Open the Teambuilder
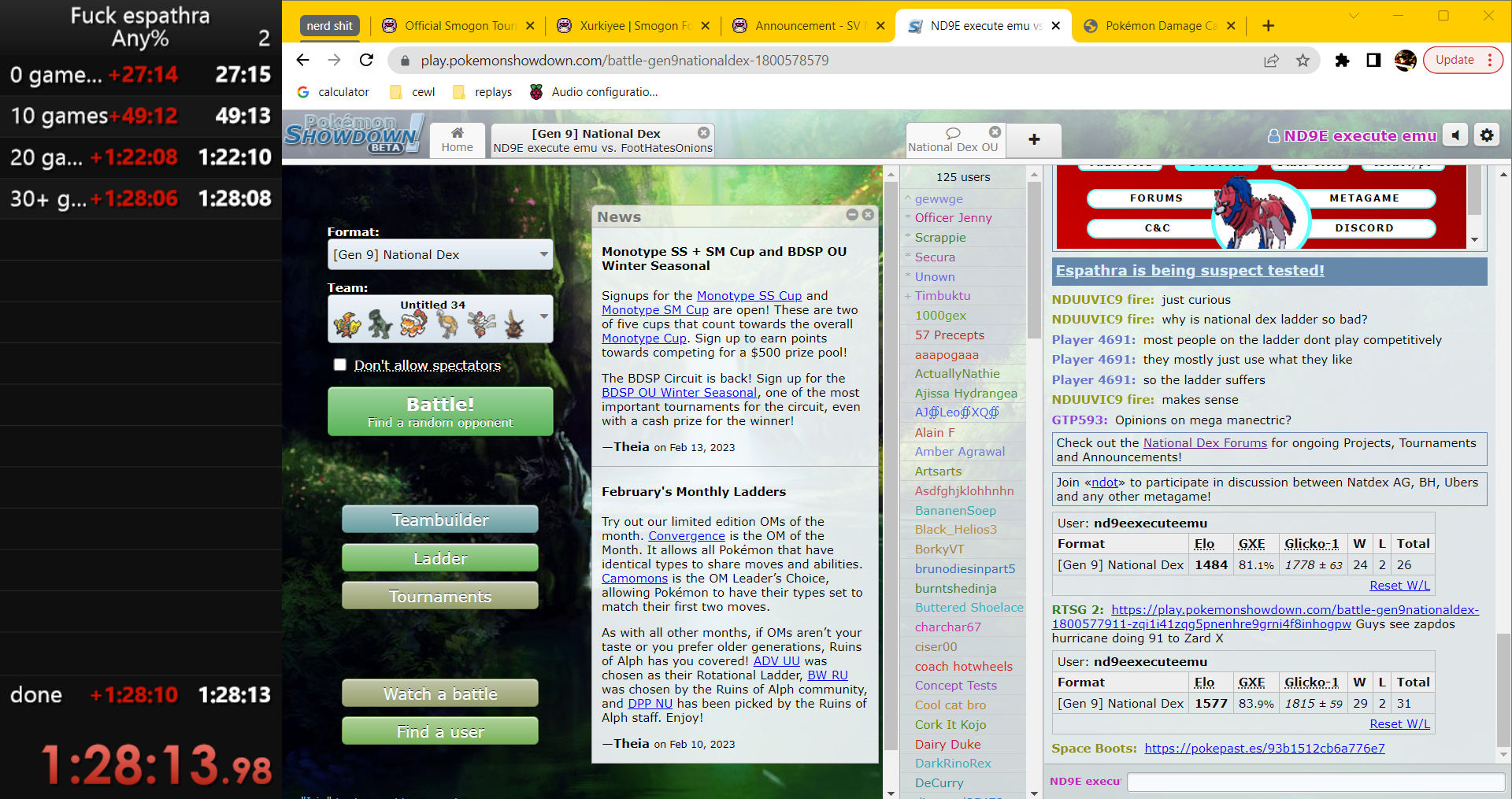This screenshot has height=799, width=1512. tap(440, 520)
